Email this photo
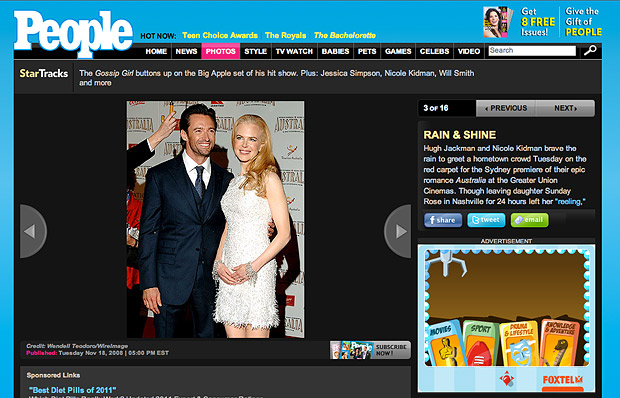Screen dimensions: 620x398 (x=529, y=220)
